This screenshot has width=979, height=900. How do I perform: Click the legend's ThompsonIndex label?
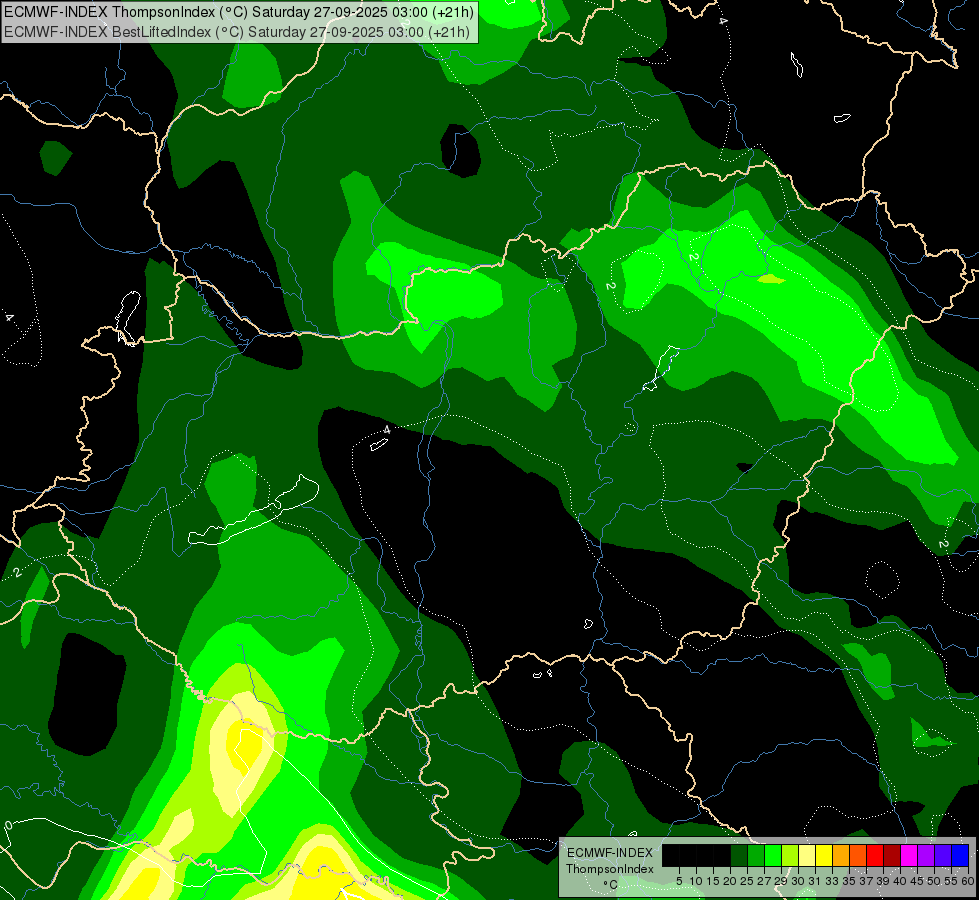click(610, 869)
